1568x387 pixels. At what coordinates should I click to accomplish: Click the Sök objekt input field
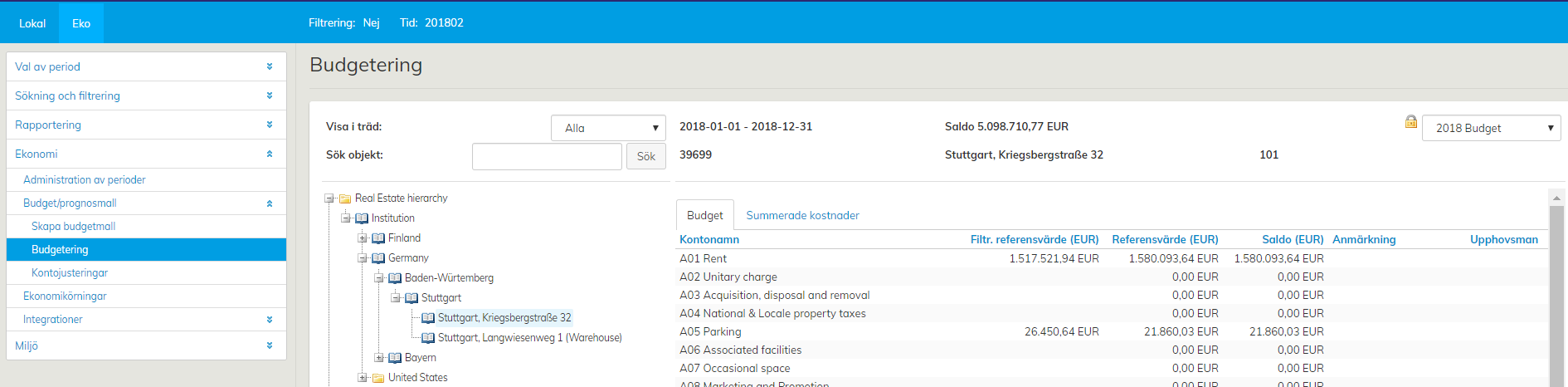tap(547, 156)
